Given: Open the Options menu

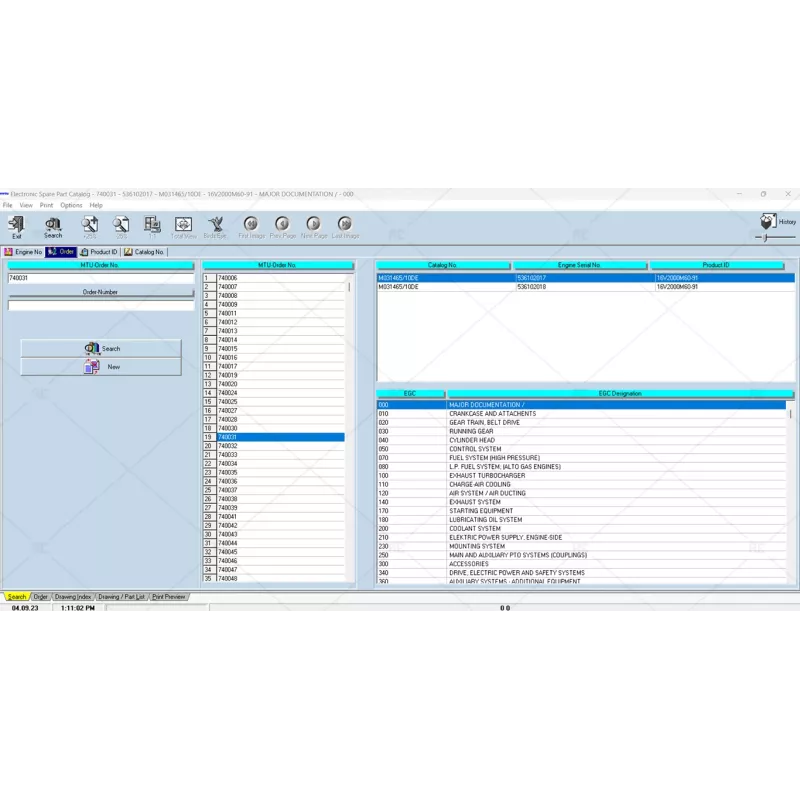Looking at the screenshot, I should tap(71, 205).
